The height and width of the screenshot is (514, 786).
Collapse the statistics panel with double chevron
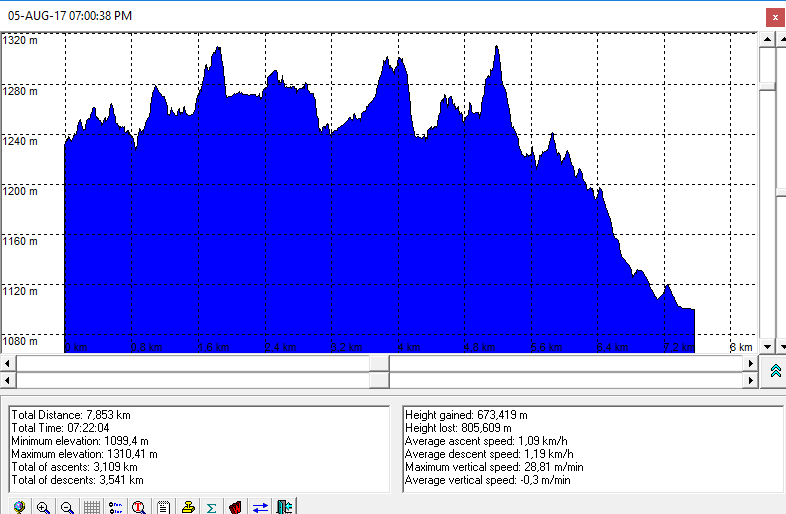776,371
